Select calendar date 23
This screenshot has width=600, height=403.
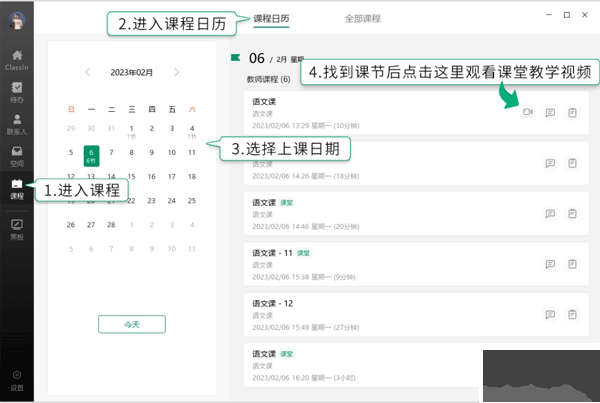[x=152, y=201]
